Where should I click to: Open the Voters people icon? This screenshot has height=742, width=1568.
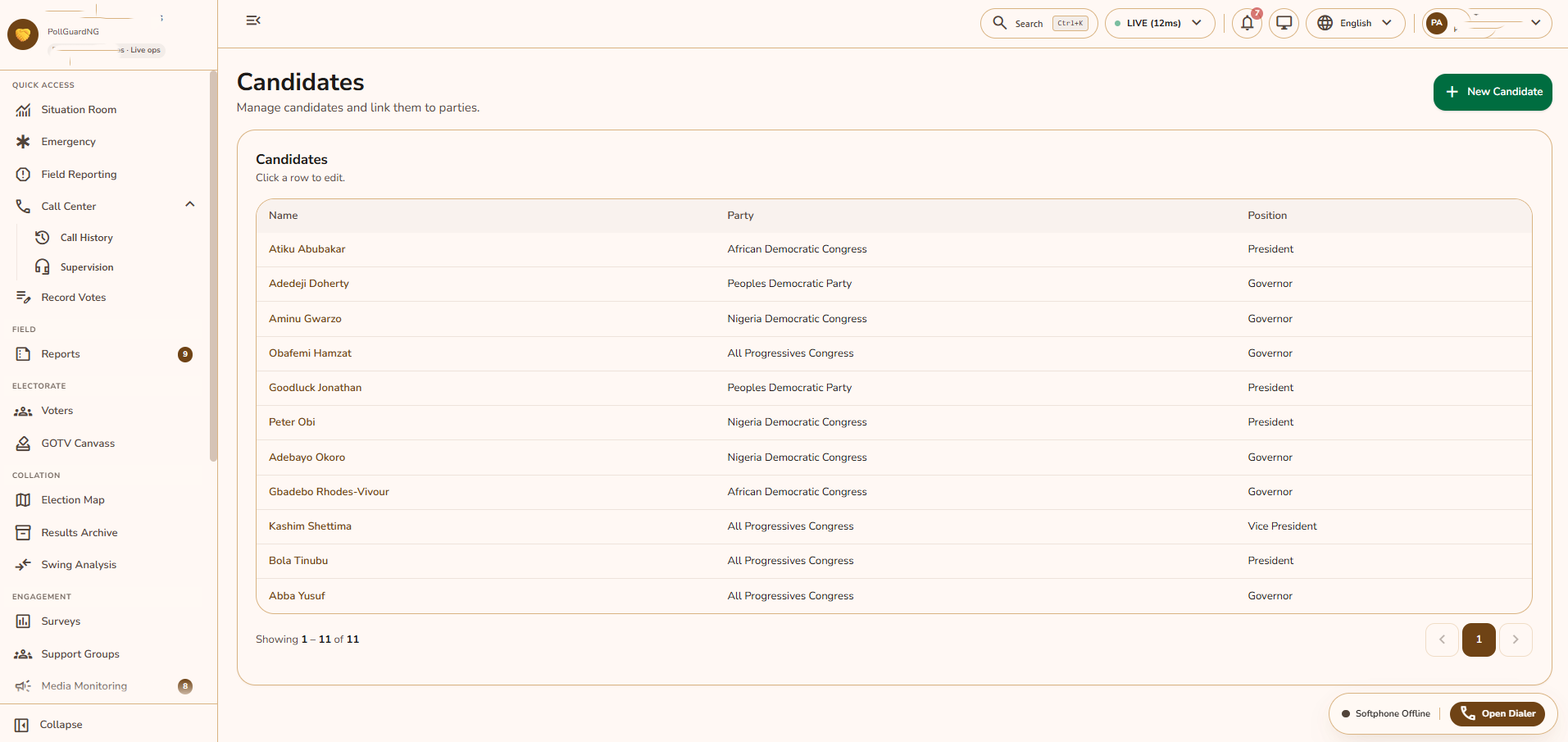point(23,411)
